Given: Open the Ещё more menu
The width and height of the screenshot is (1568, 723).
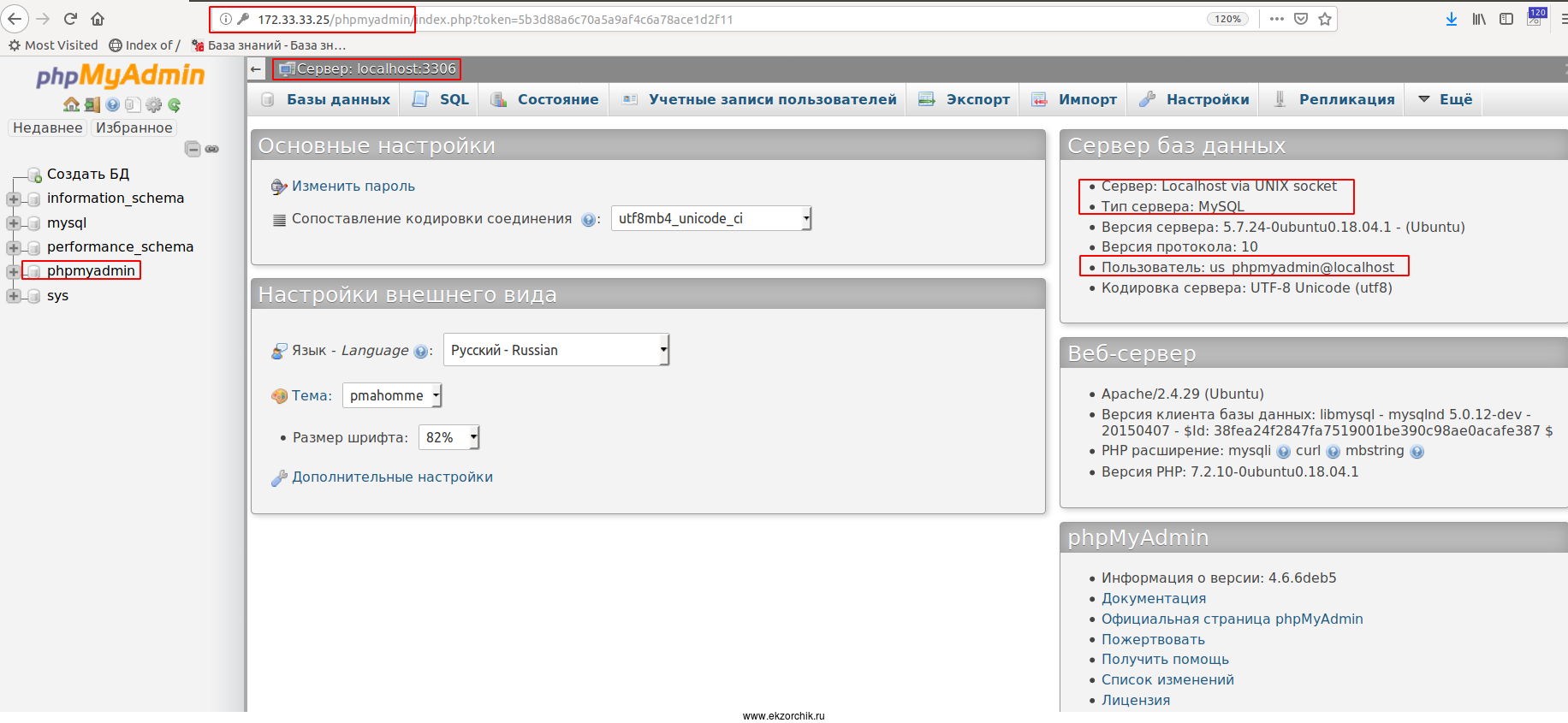Looking at the screenshot, I should pos(1446,99).
